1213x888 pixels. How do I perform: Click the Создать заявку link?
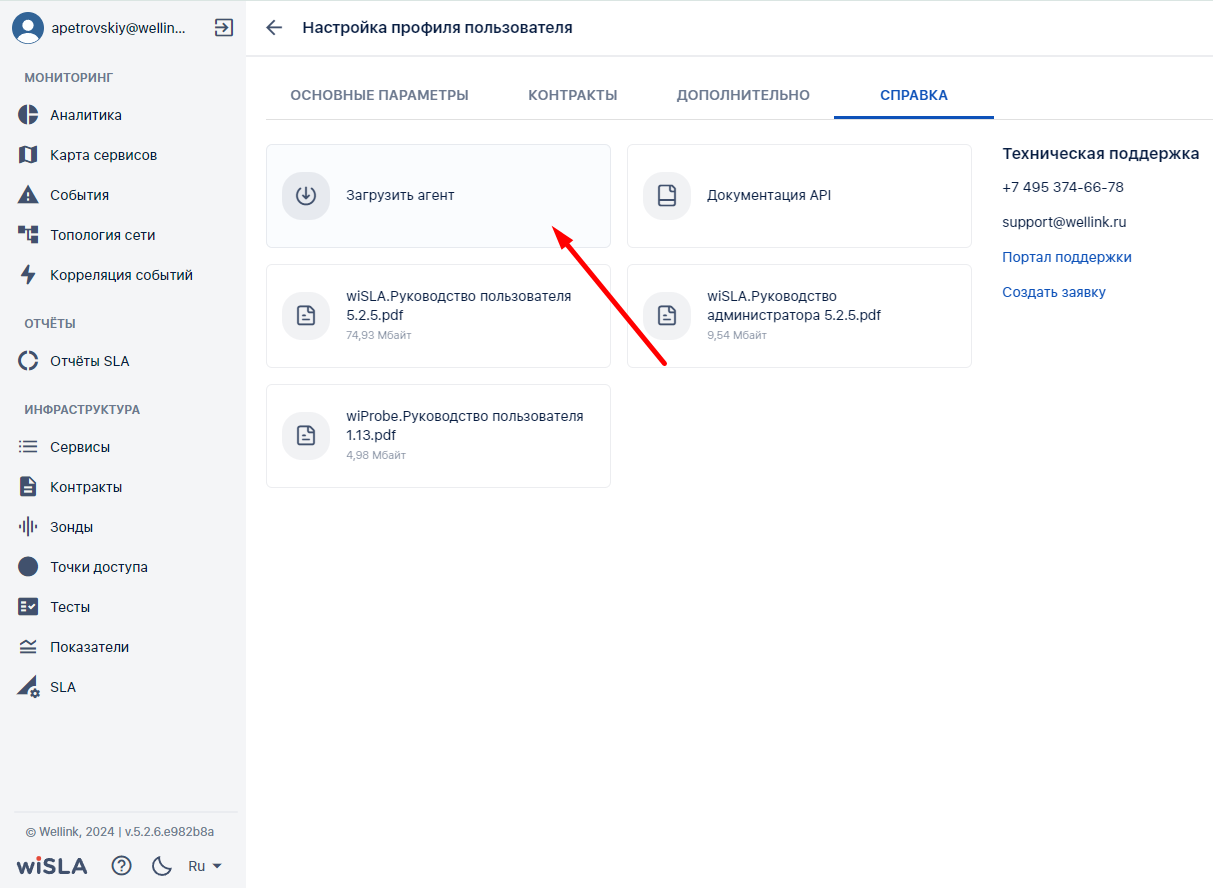[x=1054, y=292]
